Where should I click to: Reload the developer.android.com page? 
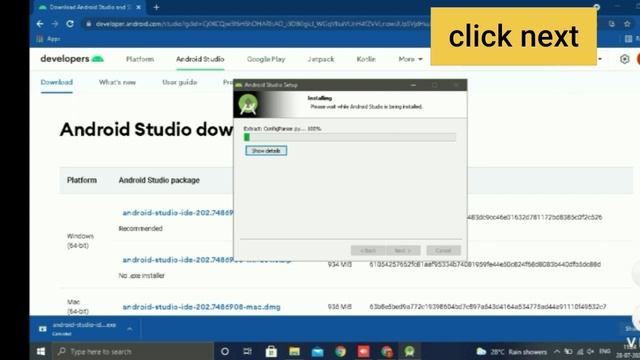70,24
